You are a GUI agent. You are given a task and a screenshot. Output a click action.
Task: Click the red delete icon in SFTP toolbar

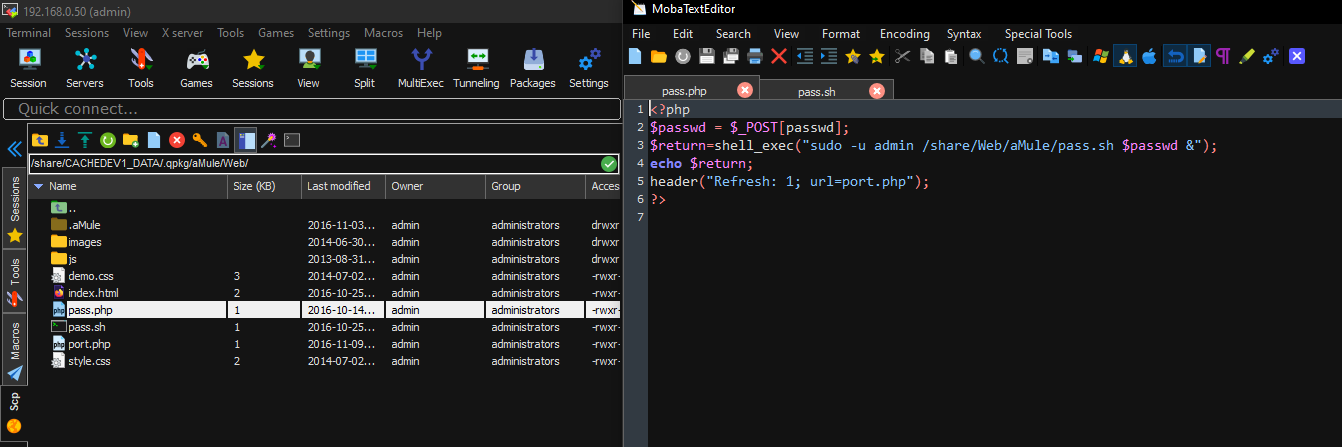click(x=177, y=140)
